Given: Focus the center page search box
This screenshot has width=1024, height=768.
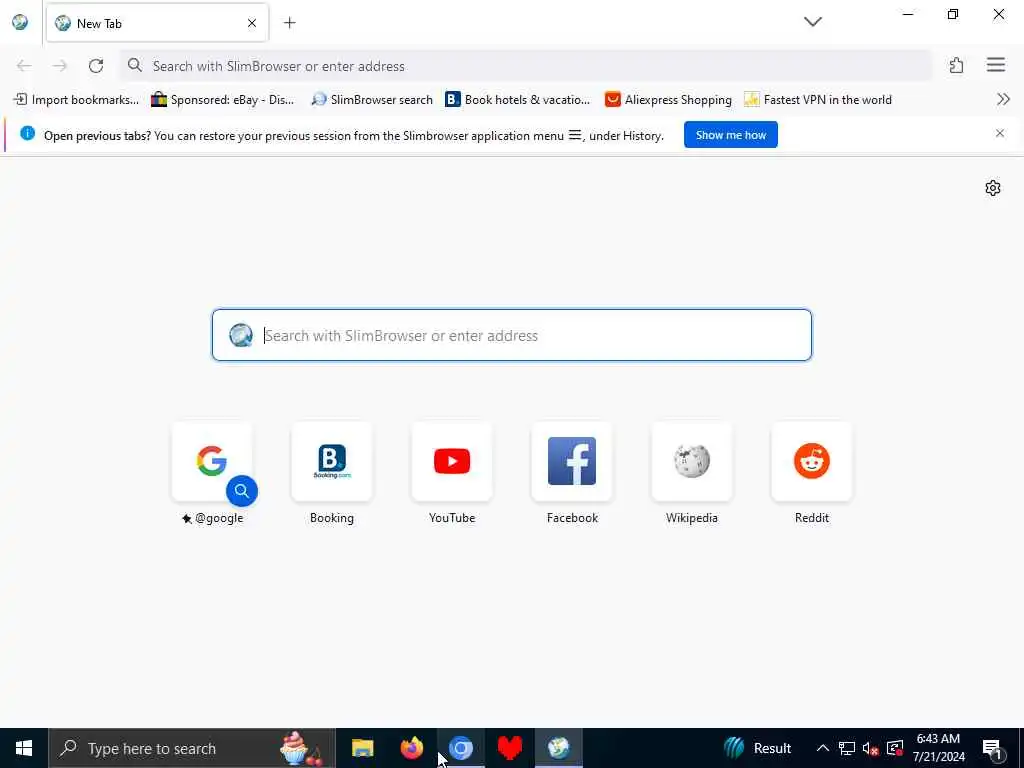Looking at the screenshot, I should 512,335.
